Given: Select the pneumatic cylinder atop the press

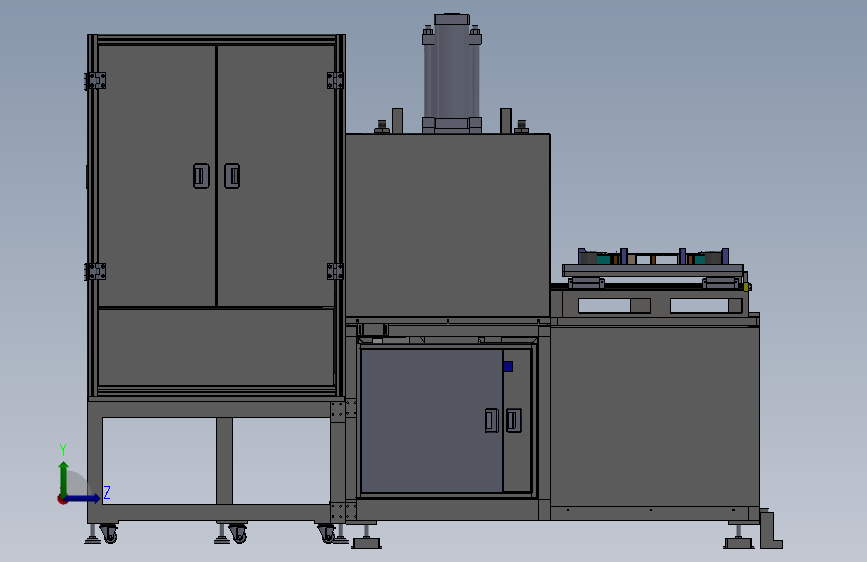Looking at the screenshot, I should point(452,74).
